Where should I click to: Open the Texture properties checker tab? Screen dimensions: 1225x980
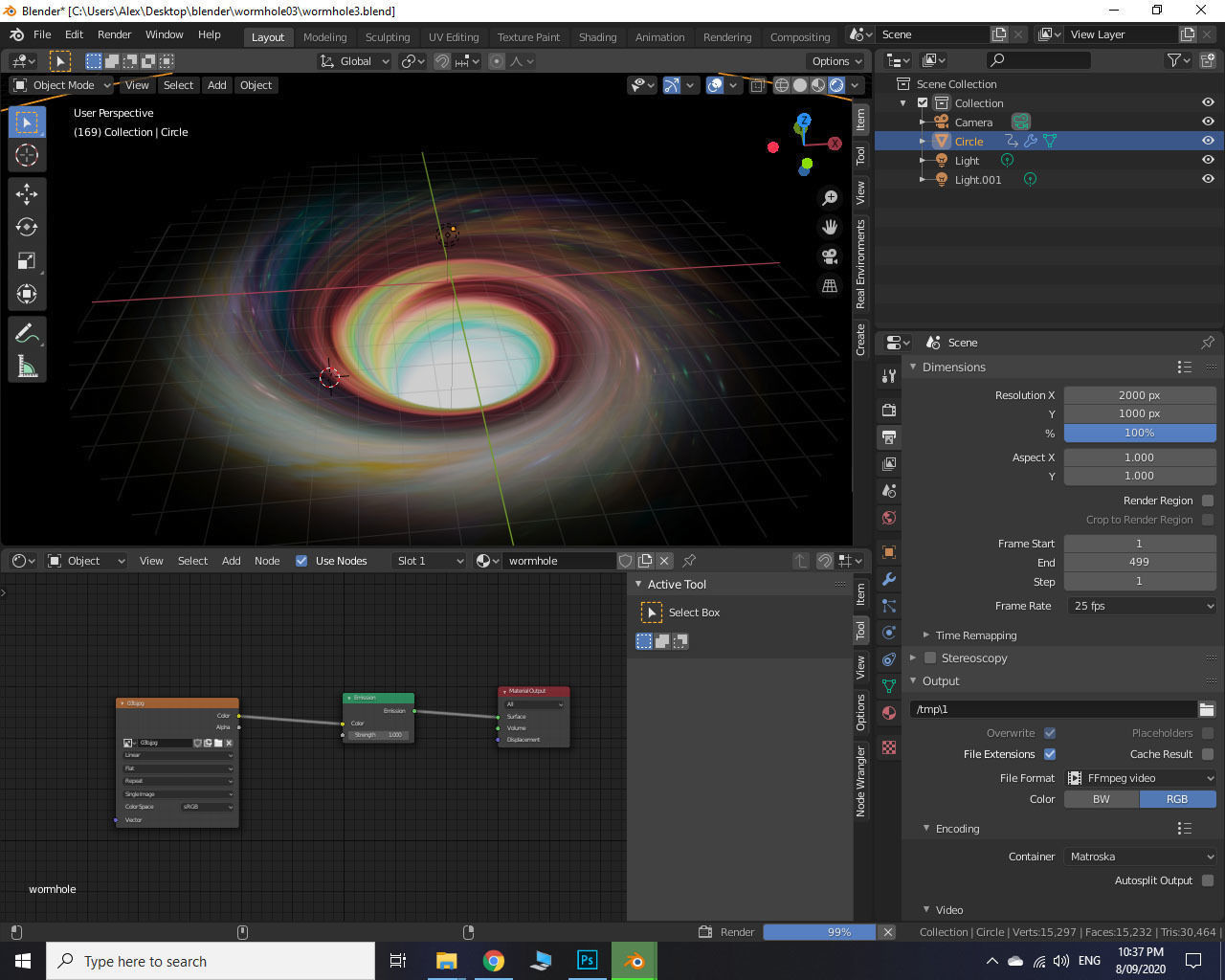pos(889,747)
